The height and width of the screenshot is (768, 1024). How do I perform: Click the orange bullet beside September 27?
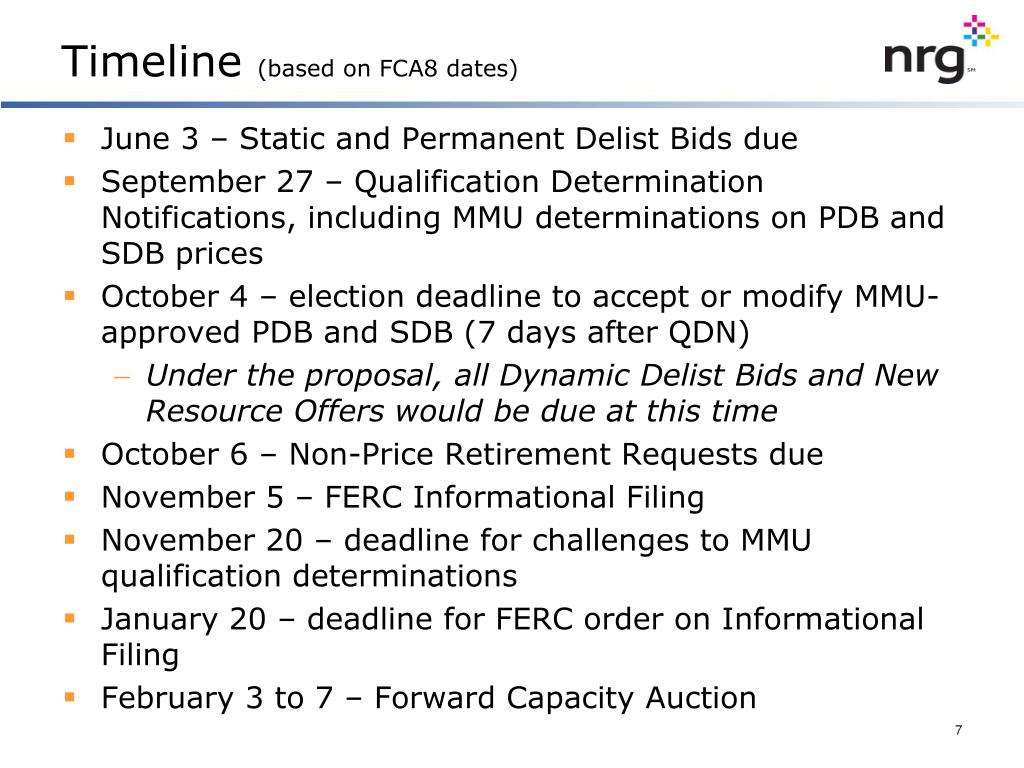(x=70, y=180)
